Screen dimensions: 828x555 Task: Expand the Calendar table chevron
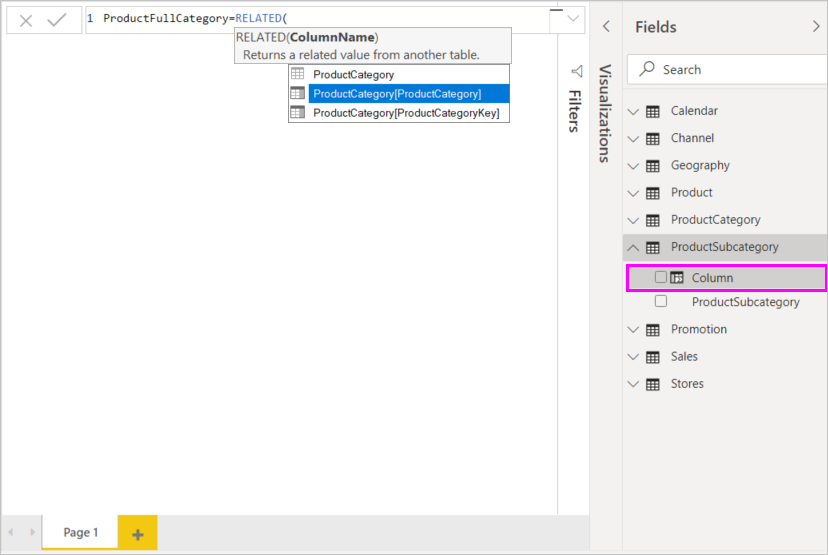[x=633, y=111]
